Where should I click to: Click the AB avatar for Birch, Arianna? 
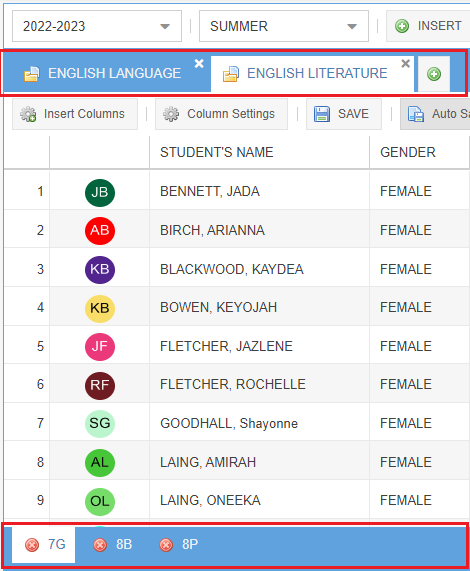pyautogui.click(x=100, y=231)
